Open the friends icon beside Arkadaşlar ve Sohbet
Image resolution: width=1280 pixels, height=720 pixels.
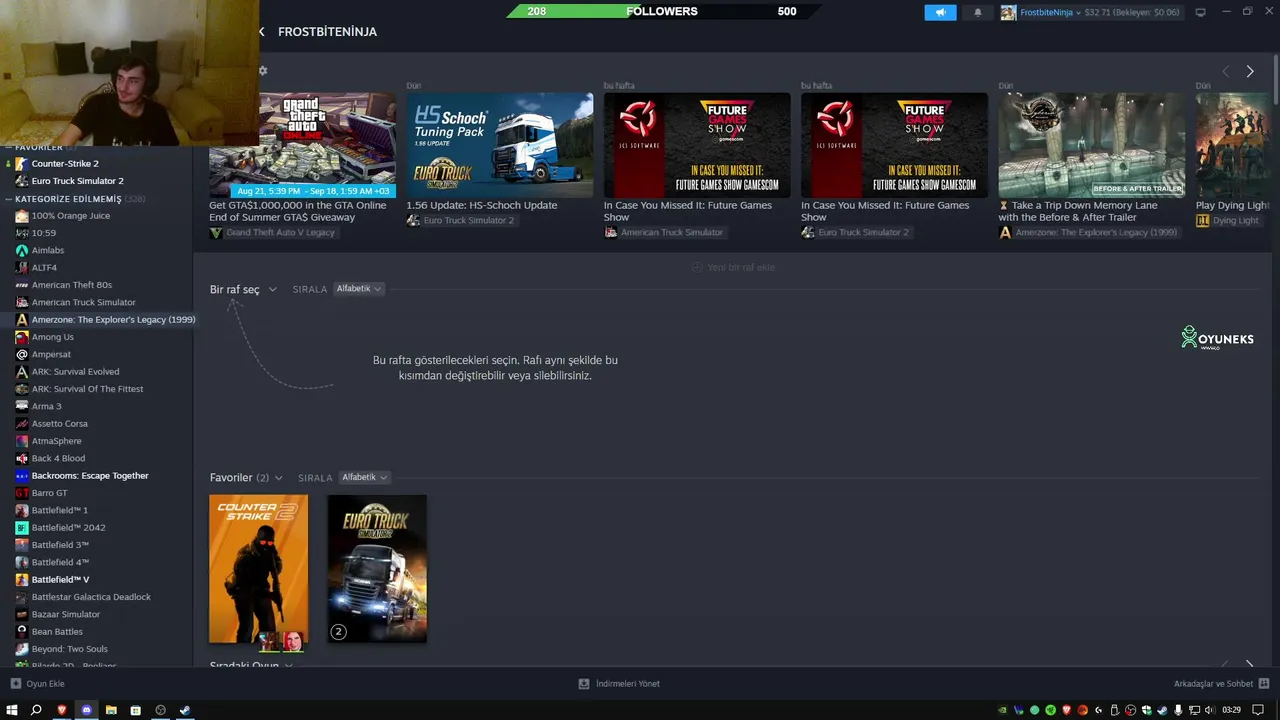click(1263, 684)
